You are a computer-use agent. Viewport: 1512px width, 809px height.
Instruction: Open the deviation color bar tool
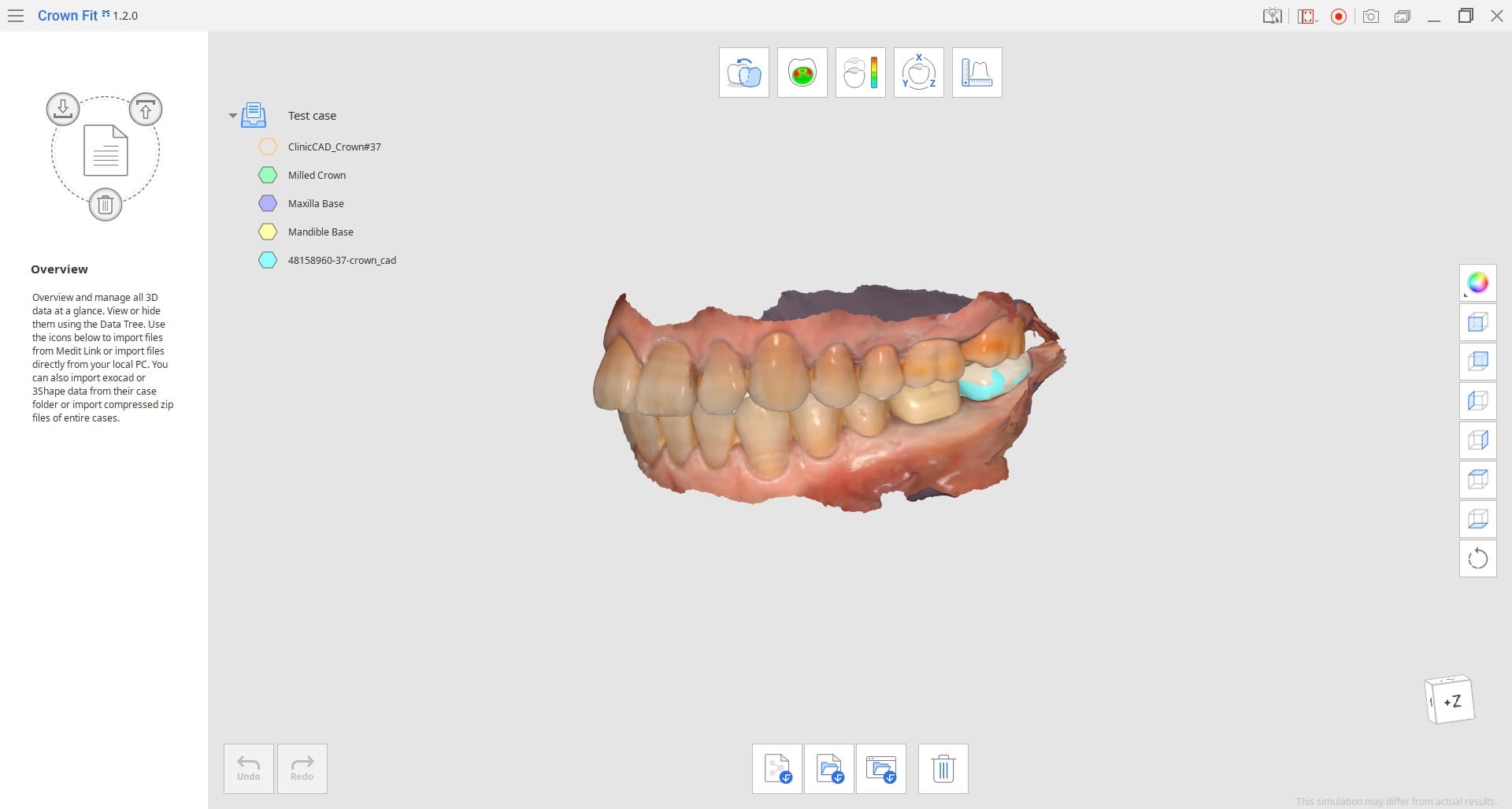pos(860,72)
